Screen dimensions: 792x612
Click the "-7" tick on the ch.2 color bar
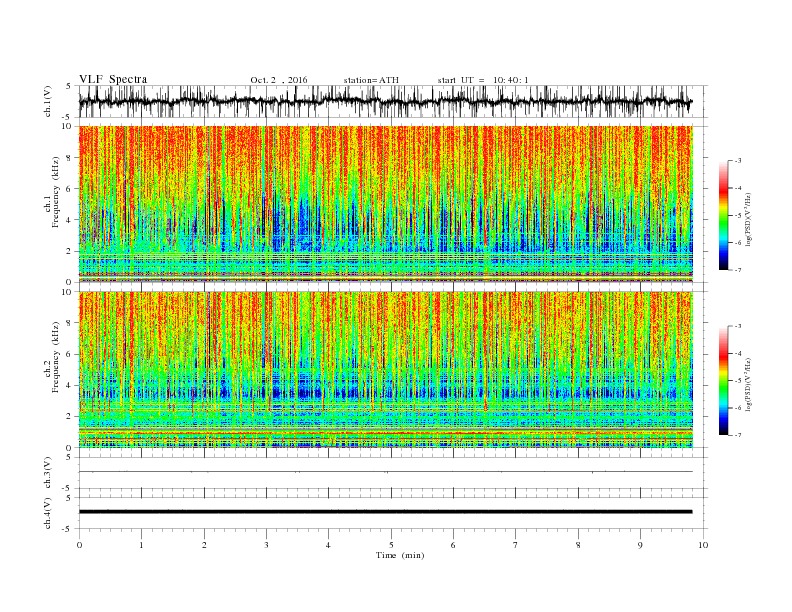[737, 435]
